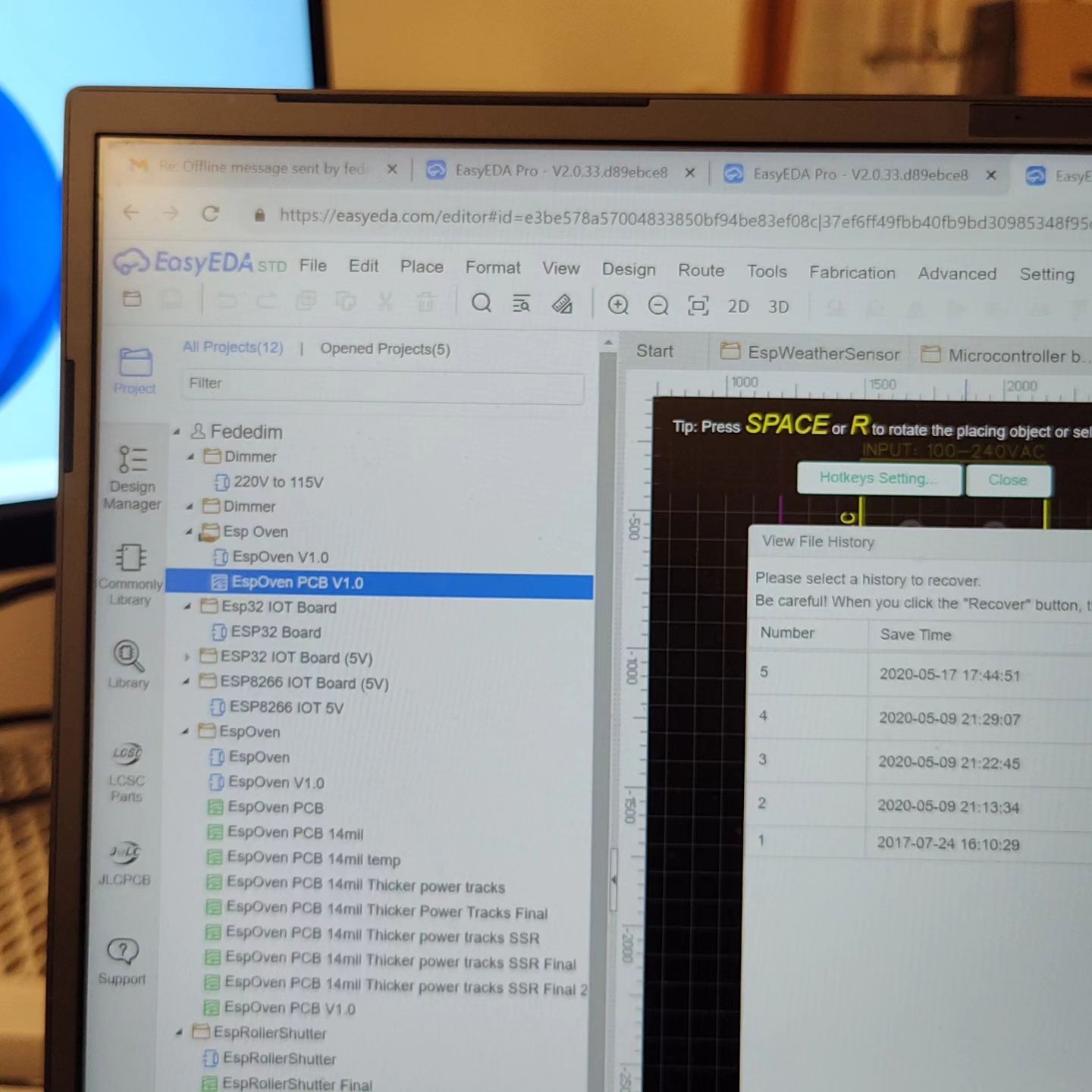The image size is (1092, 1092).
Task: Open the Support panel
Action: [x=122, y=961]
